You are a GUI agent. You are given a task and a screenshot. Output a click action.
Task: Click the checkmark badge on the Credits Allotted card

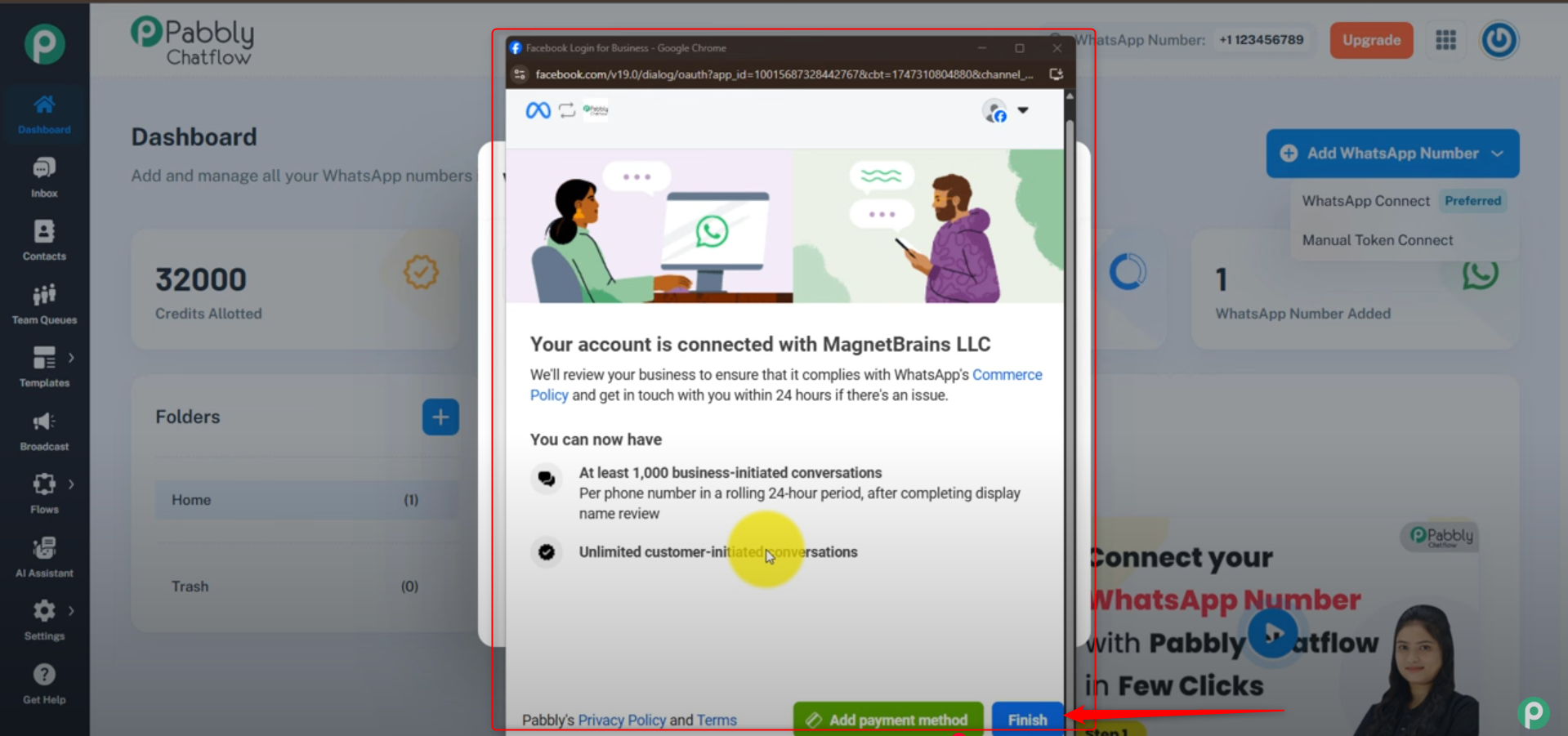(421, 272)
